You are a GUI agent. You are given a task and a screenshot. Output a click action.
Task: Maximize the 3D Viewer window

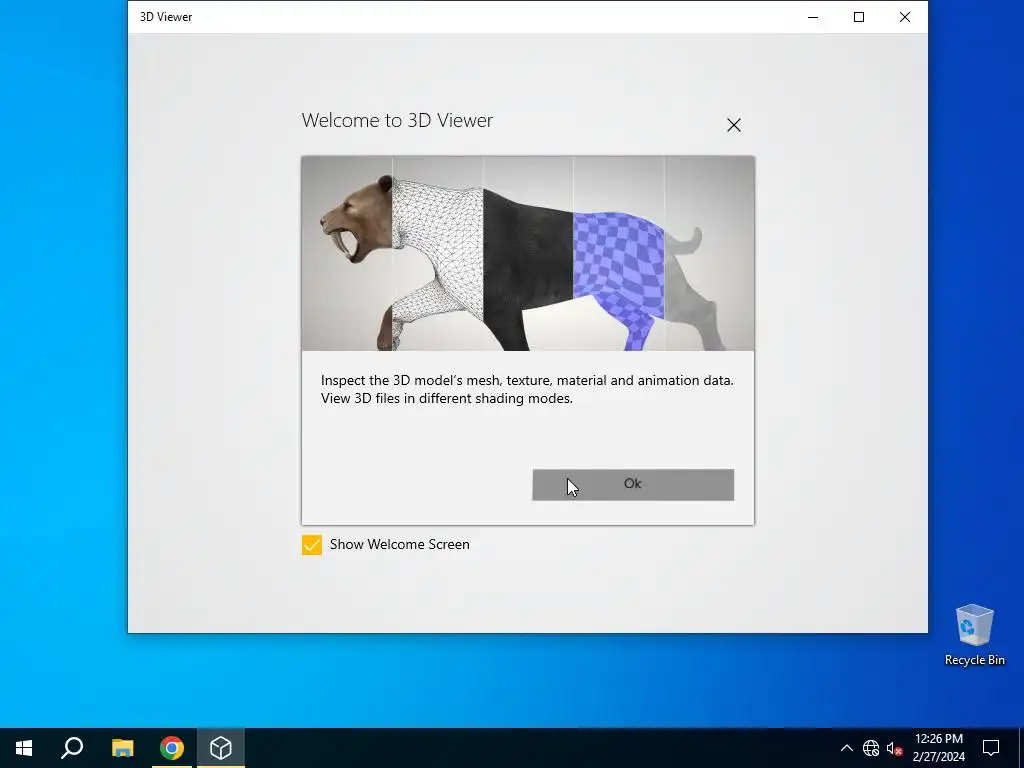(859, 17)
